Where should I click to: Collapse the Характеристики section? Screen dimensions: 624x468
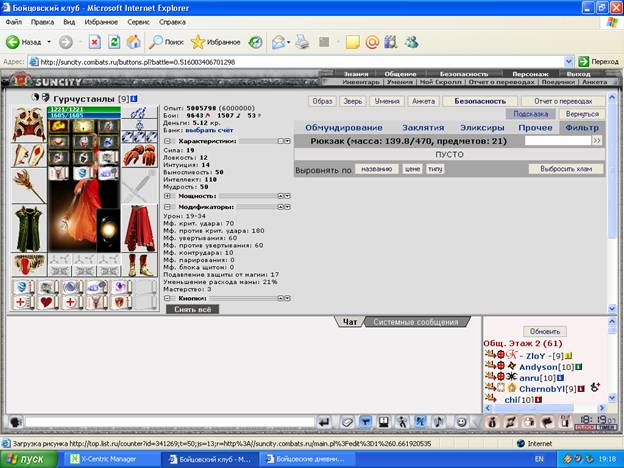(168, 141)
